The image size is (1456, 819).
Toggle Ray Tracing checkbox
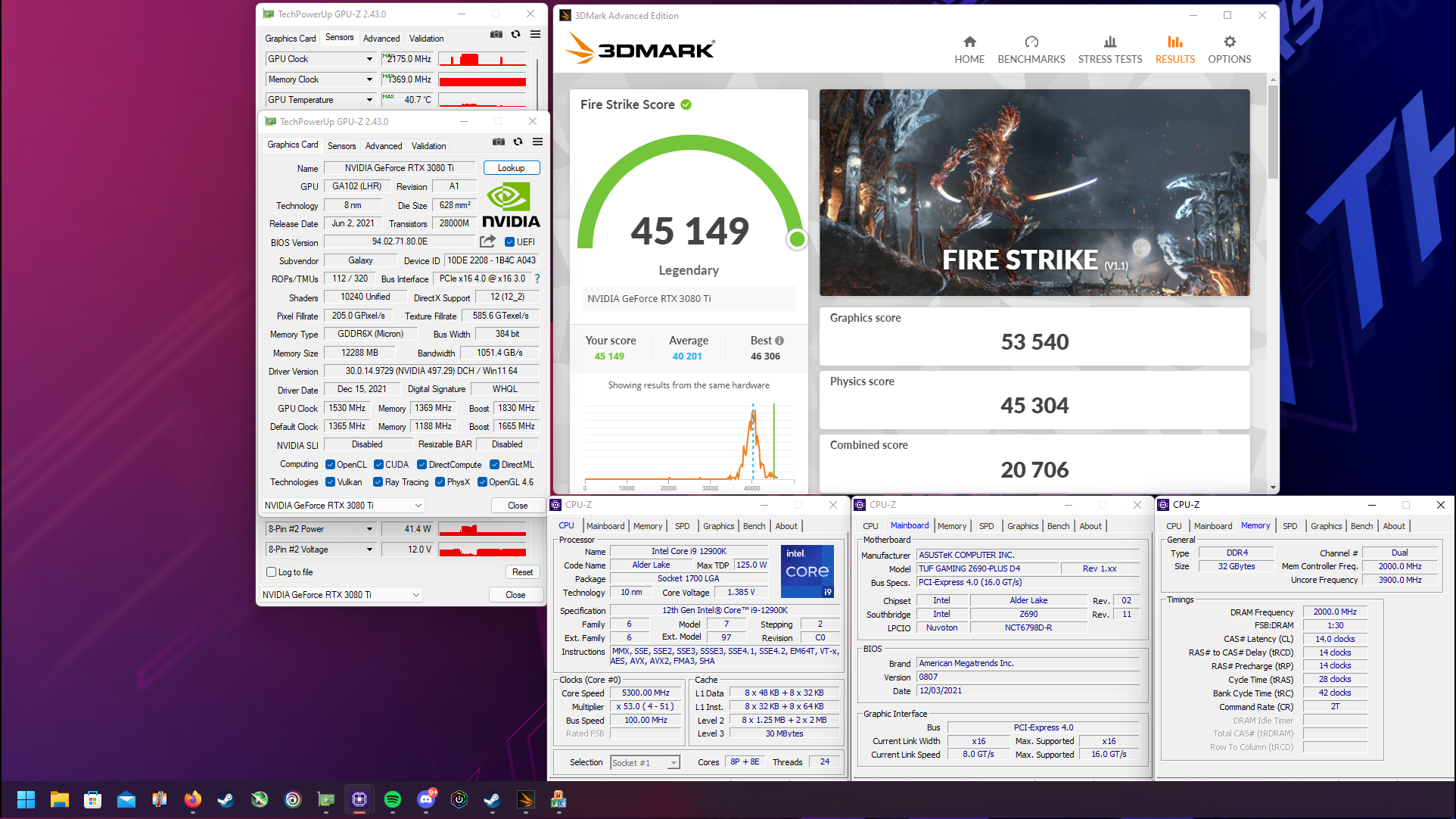coord(378,482)
